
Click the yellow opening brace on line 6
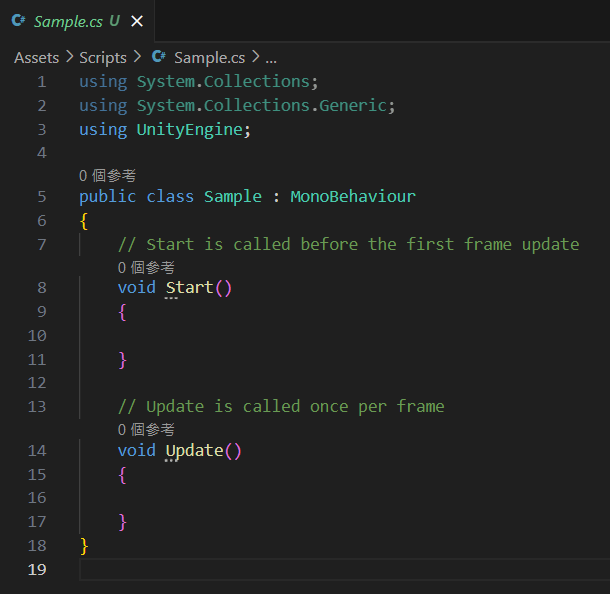[84, 221]
